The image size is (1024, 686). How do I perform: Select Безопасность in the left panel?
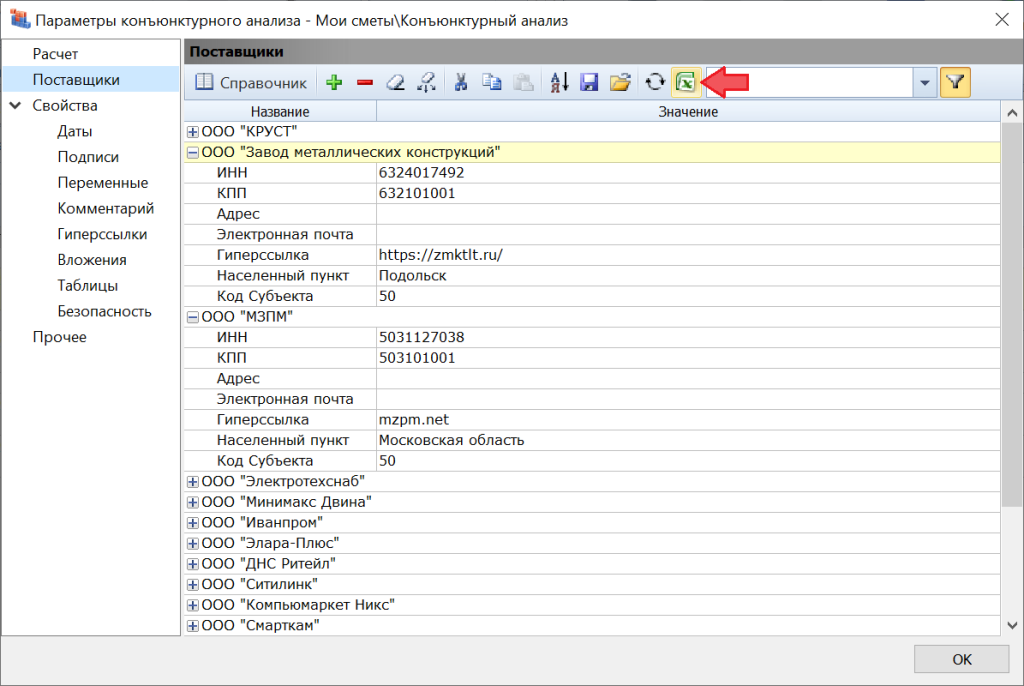pos(104,311)
